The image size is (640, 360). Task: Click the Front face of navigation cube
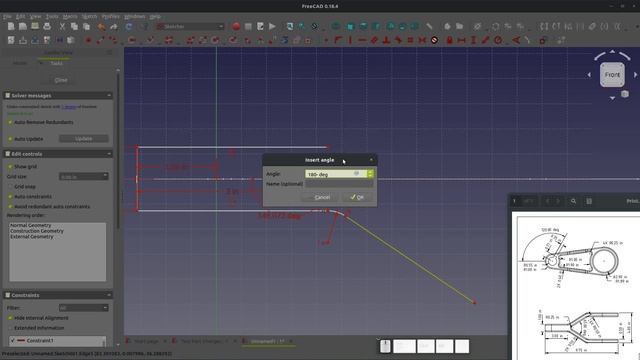click(612, 75)
